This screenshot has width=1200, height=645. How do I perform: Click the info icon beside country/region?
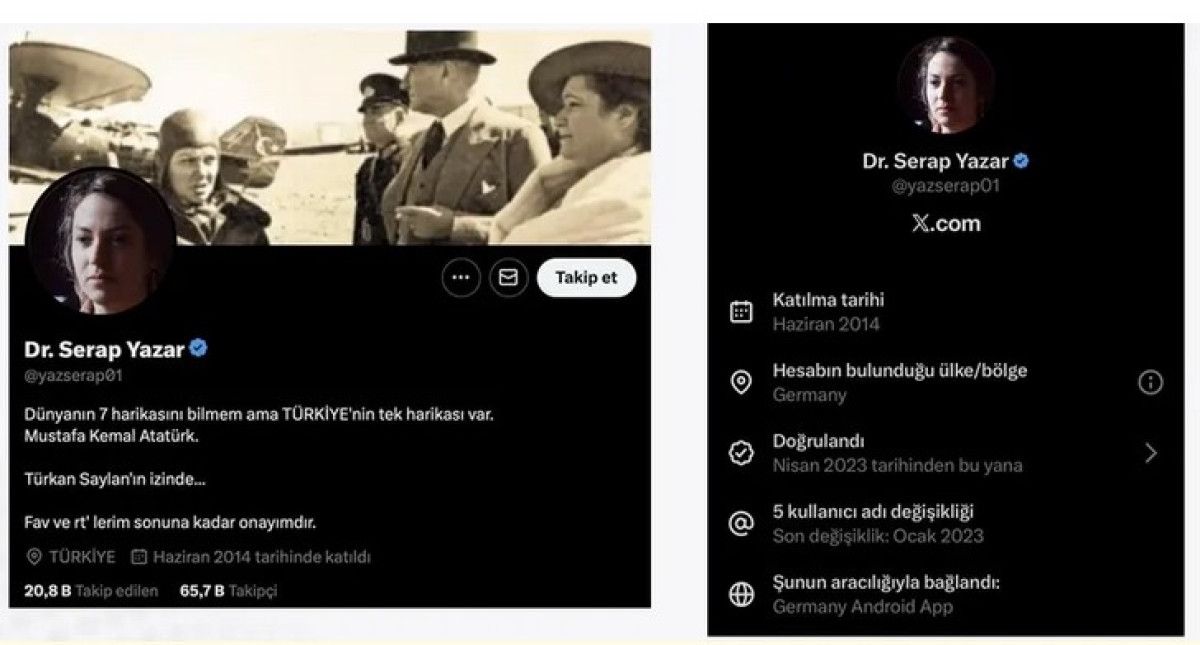(x=1151, y=382)
